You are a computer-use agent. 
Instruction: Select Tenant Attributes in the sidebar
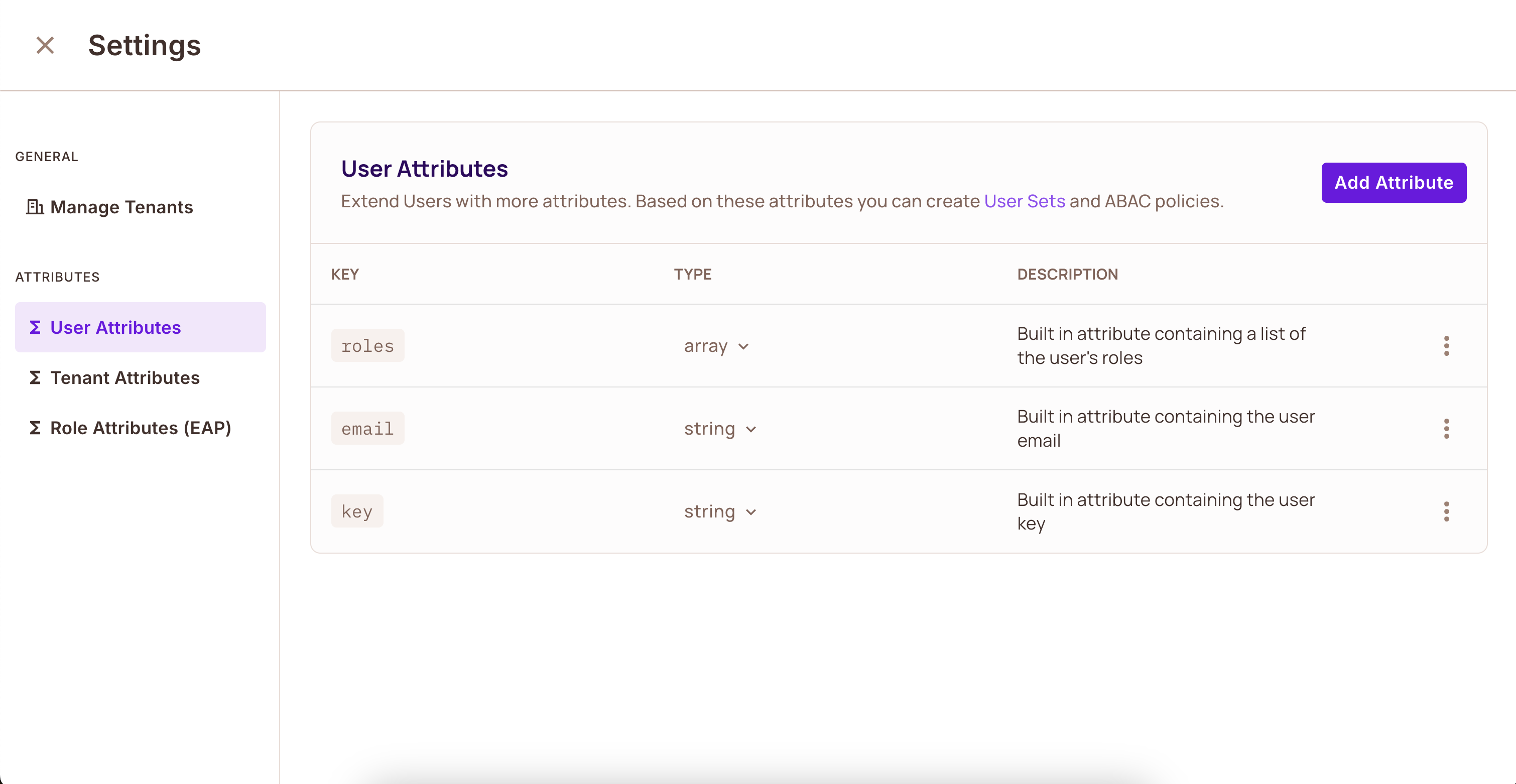[x=125, y=378]
